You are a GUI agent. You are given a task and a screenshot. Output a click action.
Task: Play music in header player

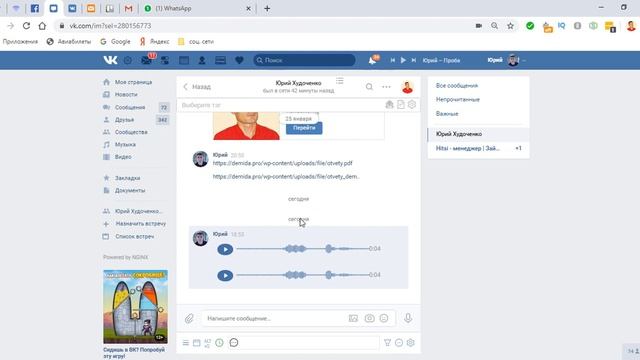point(403,60)
